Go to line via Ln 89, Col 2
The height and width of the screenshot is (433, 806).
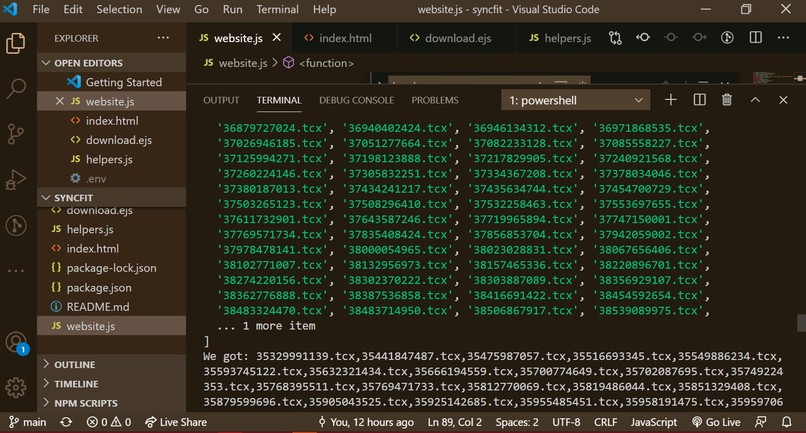tap(454, 422)
